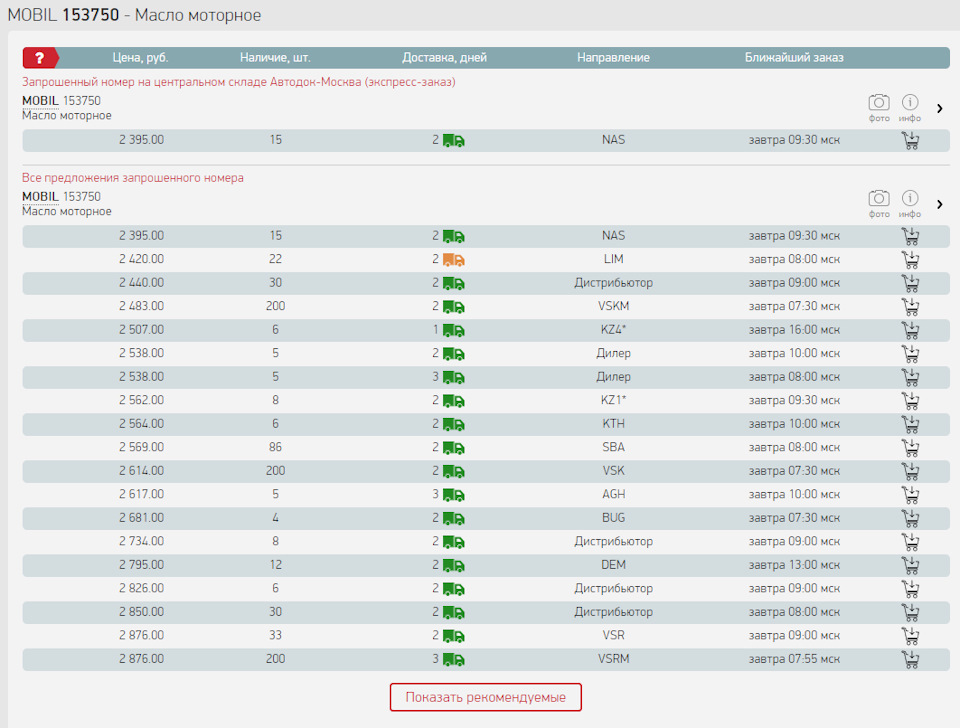The image size is (960, 728).
Task: Click cart icon for the VSRM offer
Action: click(x=910, y=659)
